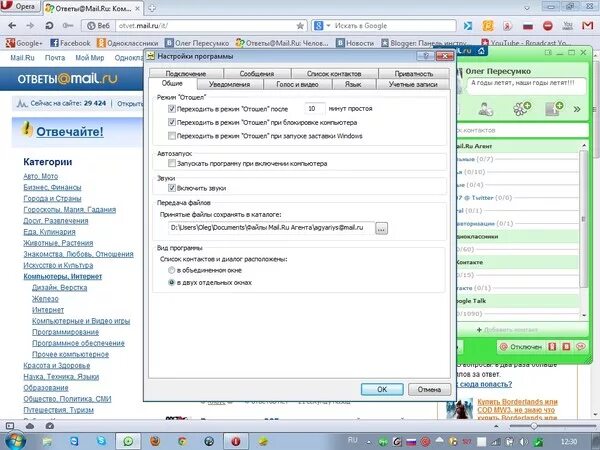Open the Язык tab

(353, 84)
